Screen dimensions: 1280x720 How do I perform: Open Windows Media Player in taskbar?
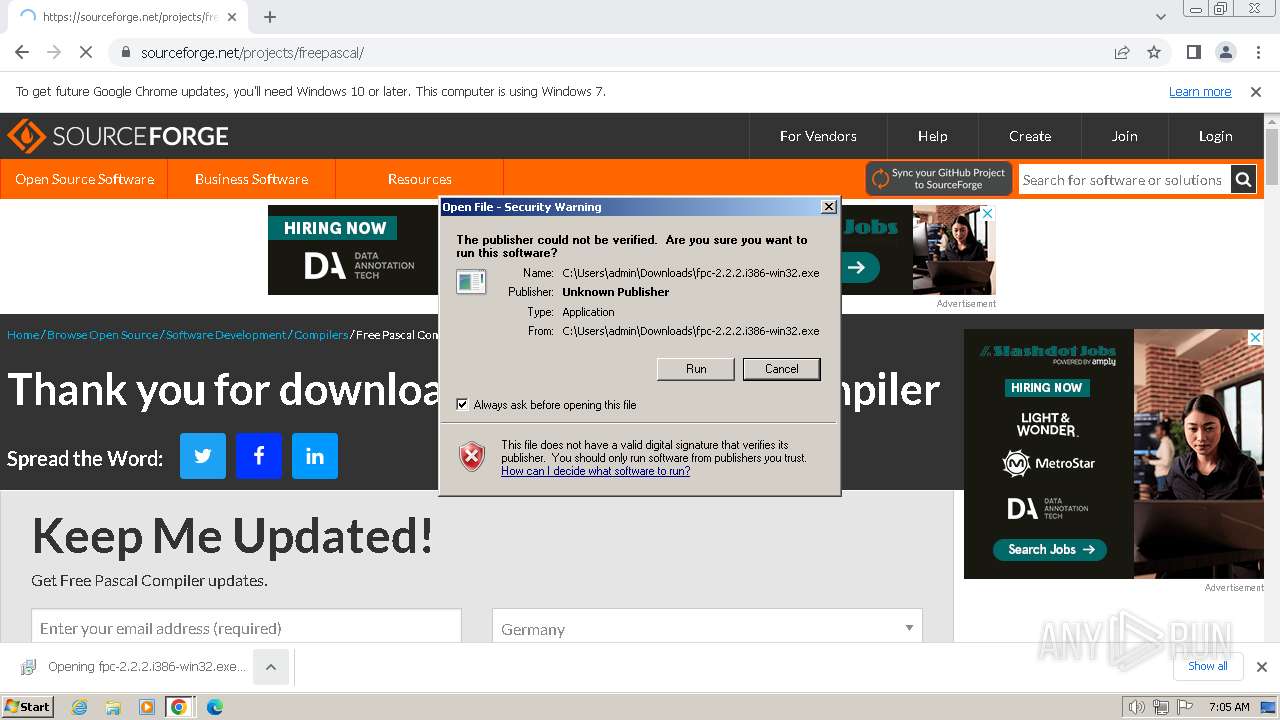point(147,707)
